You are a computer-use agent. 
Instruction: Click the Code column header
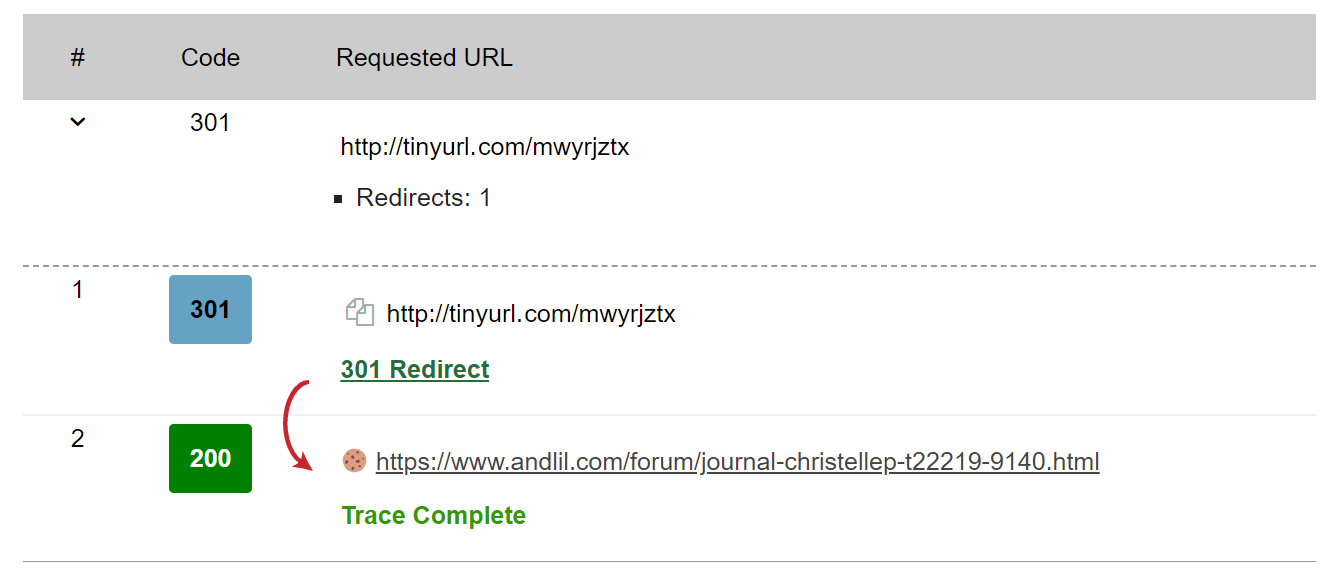coord(210,58)
